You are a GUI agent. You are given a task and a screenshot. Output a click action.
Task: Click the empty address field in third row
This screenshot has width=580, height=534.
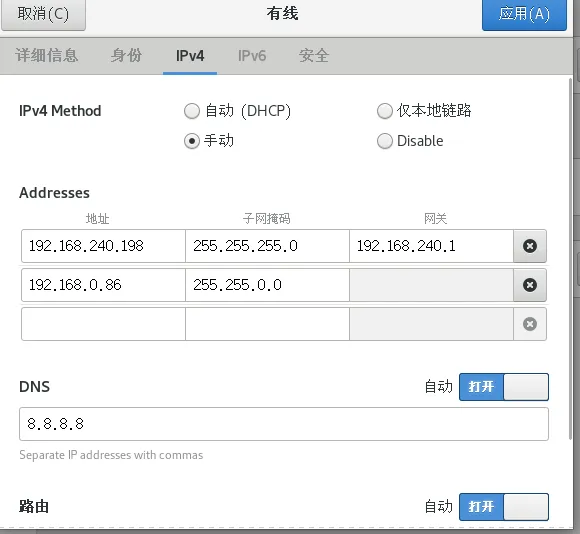(103, 324)
